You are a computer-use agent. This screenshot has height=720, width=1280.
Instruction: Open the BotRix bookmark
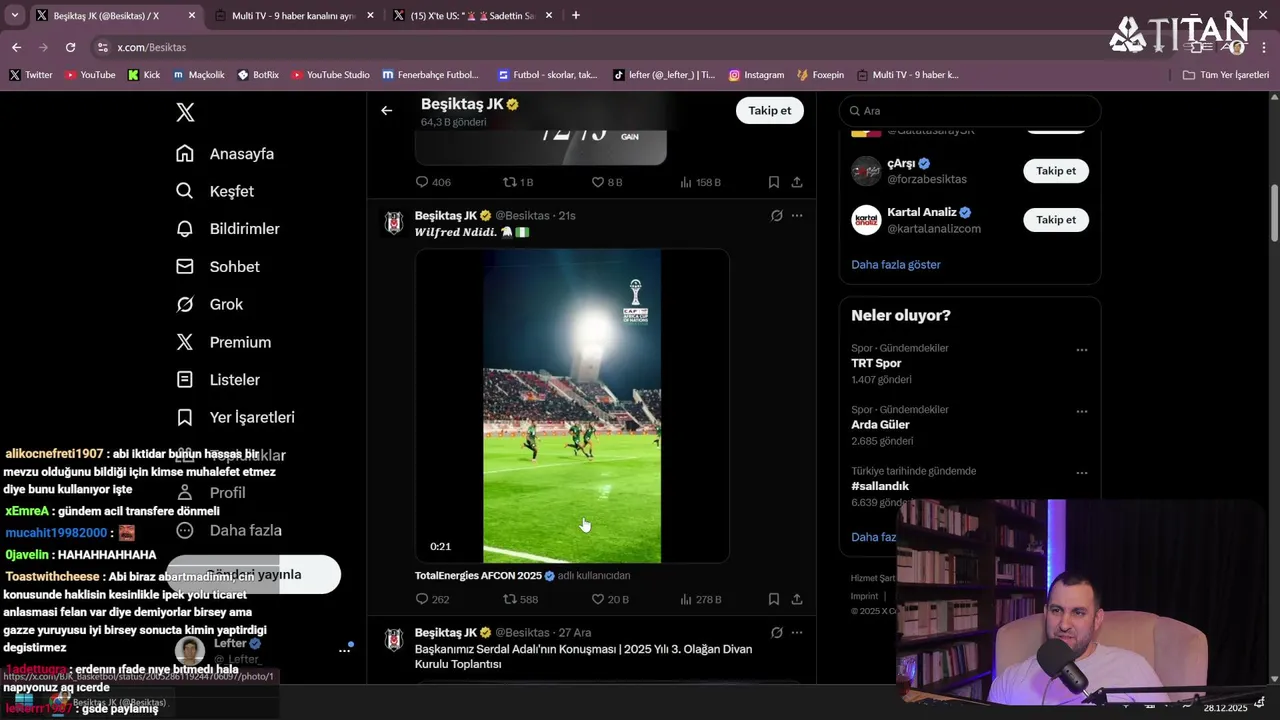(x=258, y=75)
